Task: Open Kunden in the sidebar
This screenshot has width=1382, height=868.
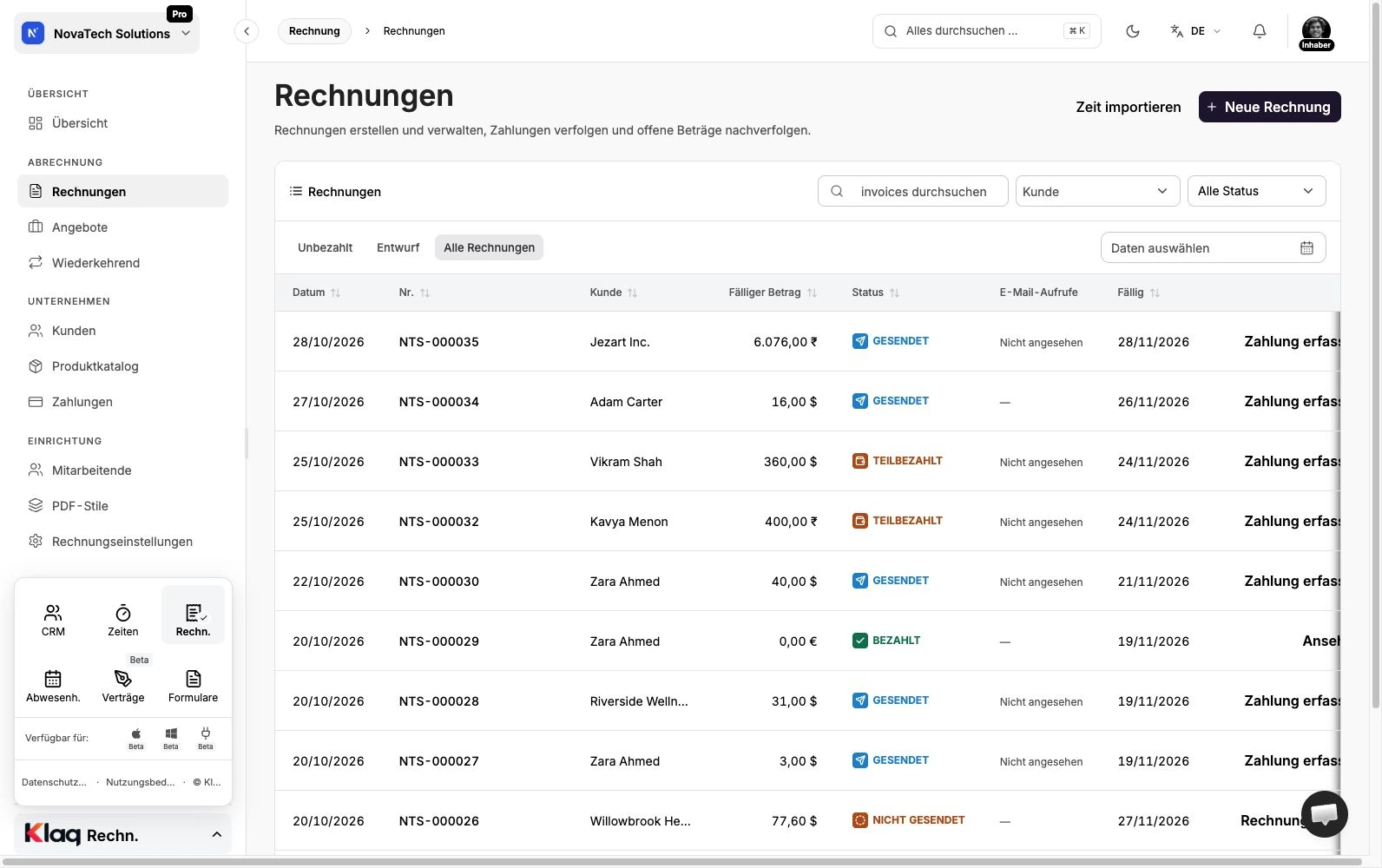Action: (x=122, y=331)
